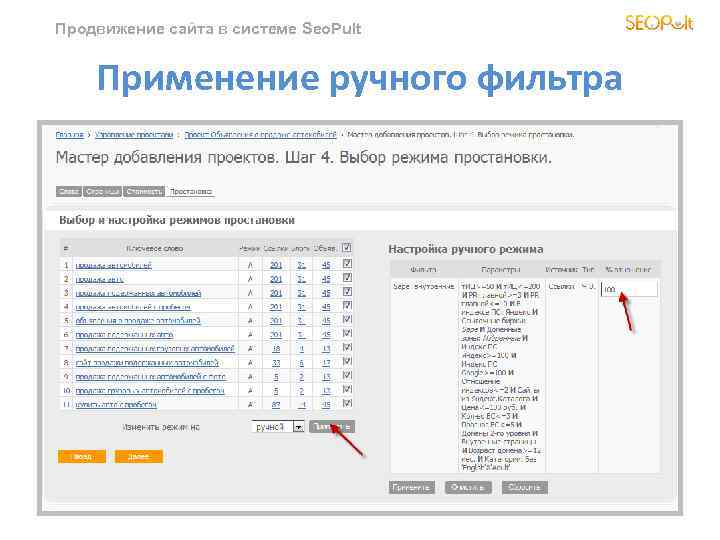Open the keyword link in row 4

coord(133,307)
